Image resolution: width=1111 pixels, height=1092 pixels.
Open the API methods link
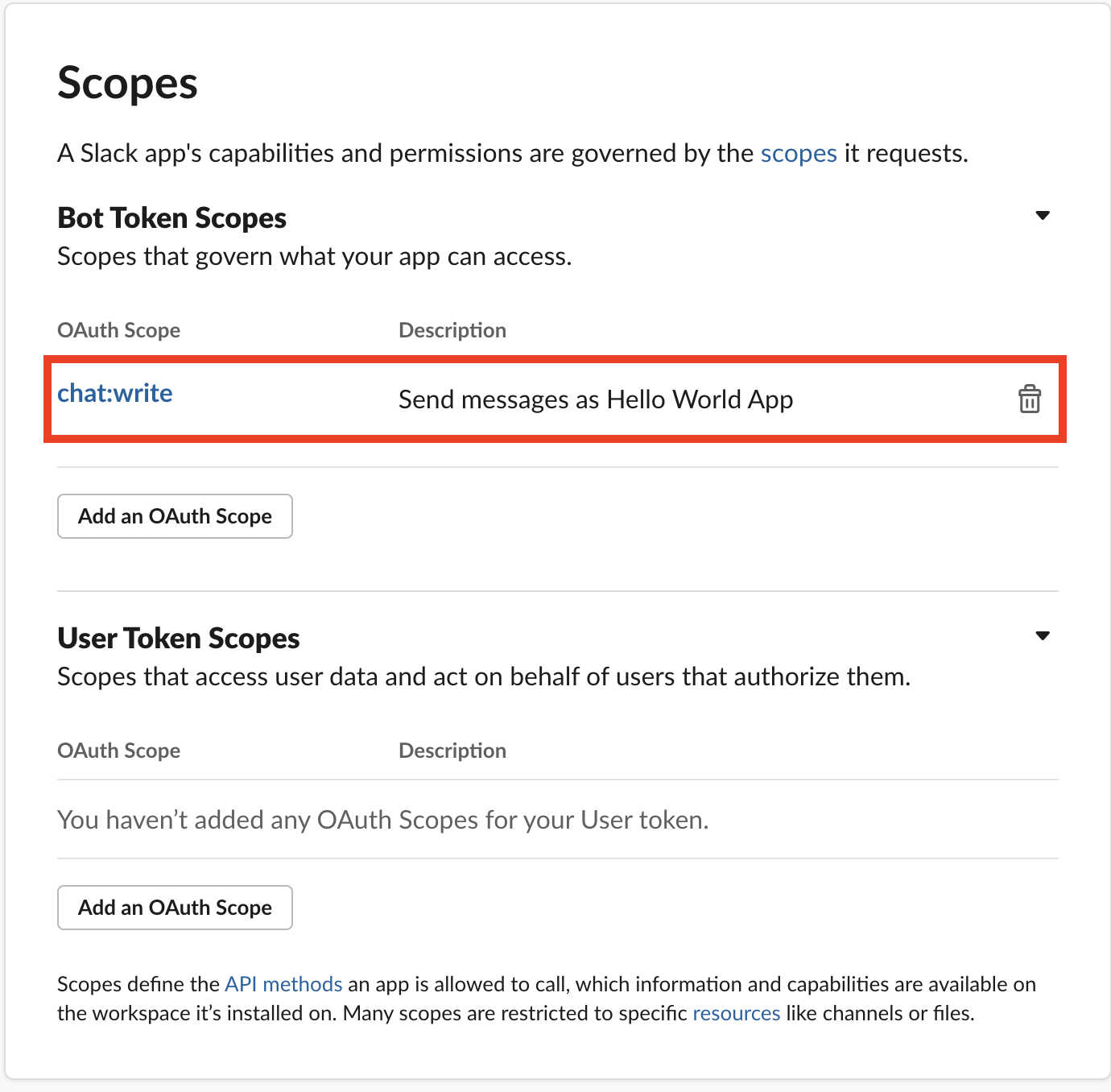[283, 983]
